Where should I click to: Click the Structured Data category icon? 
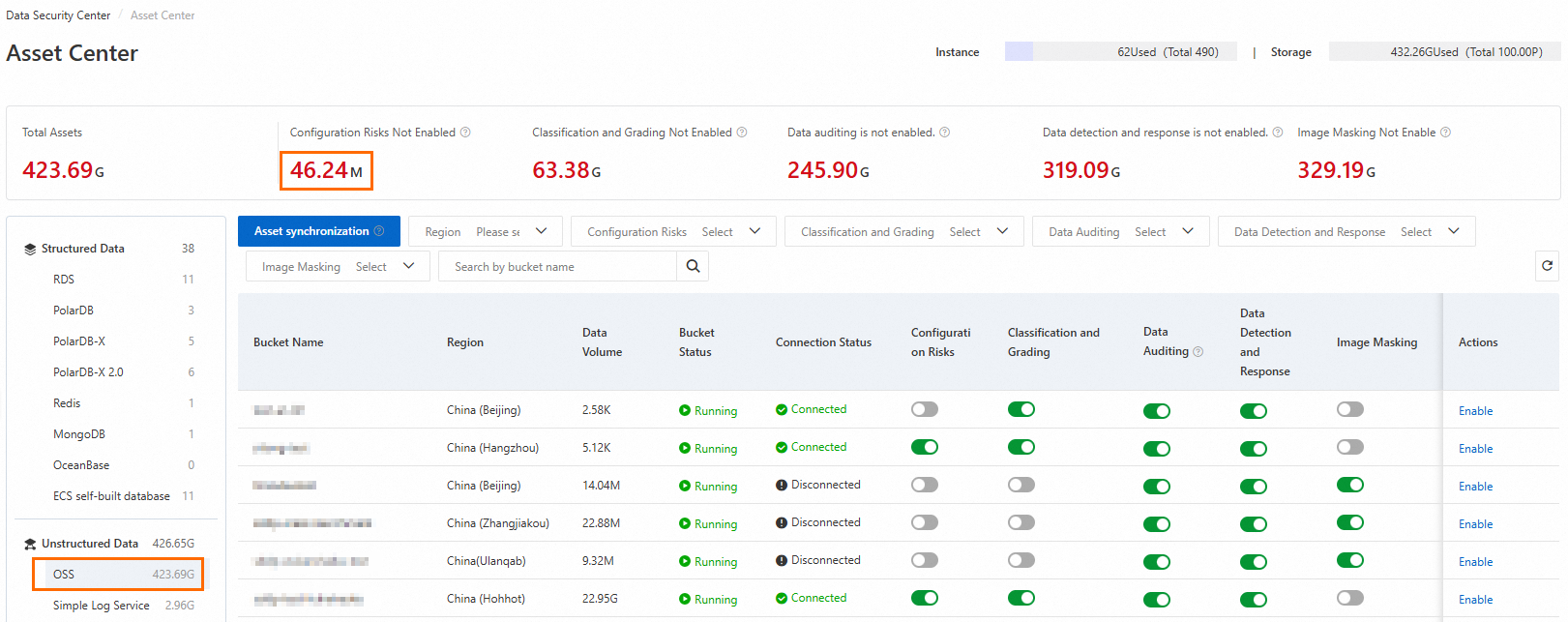point(30,249)
